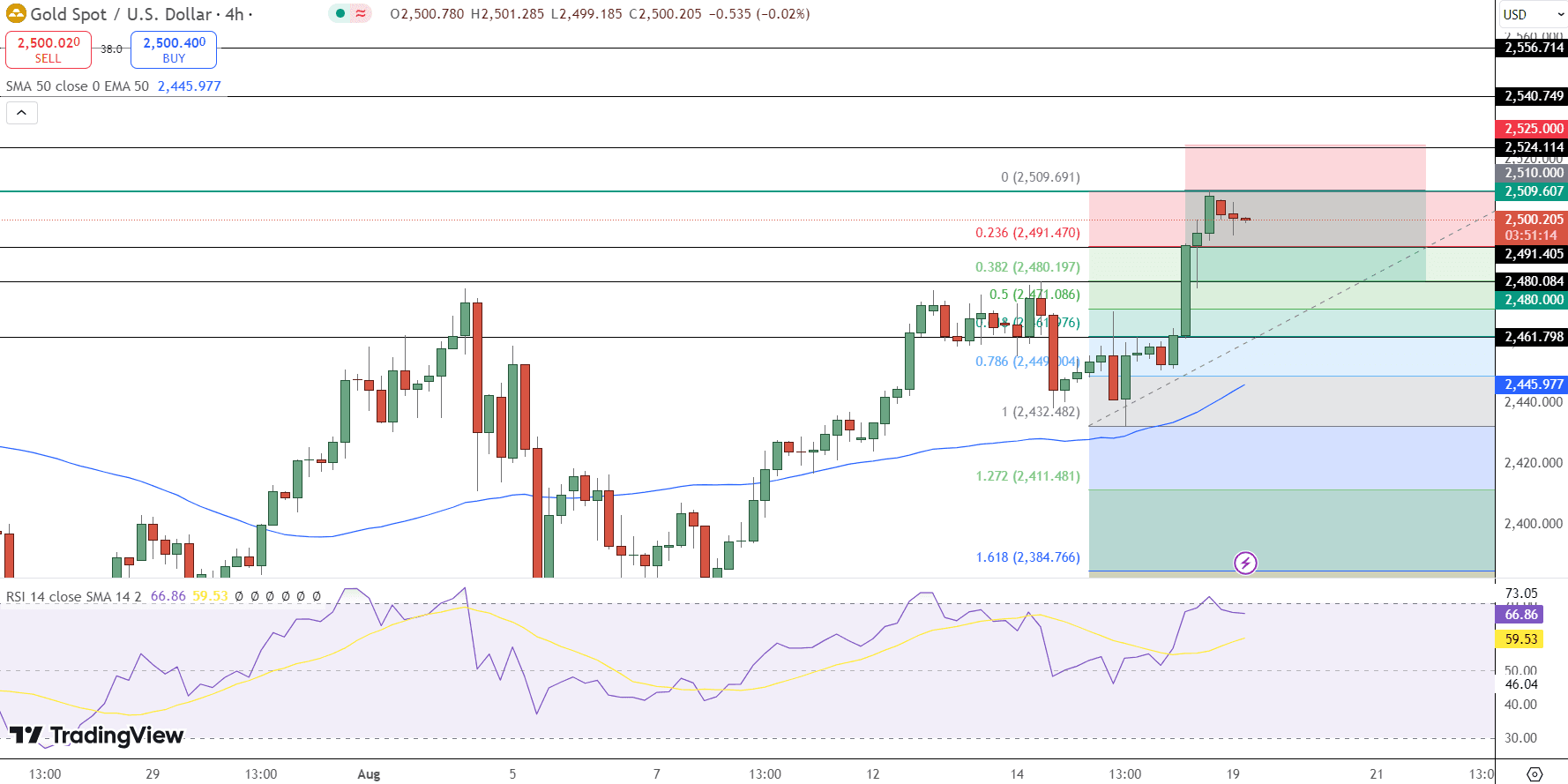Click the 38.0 spread value
Screen dimensions: 1568x784
(x=111, y=49)
